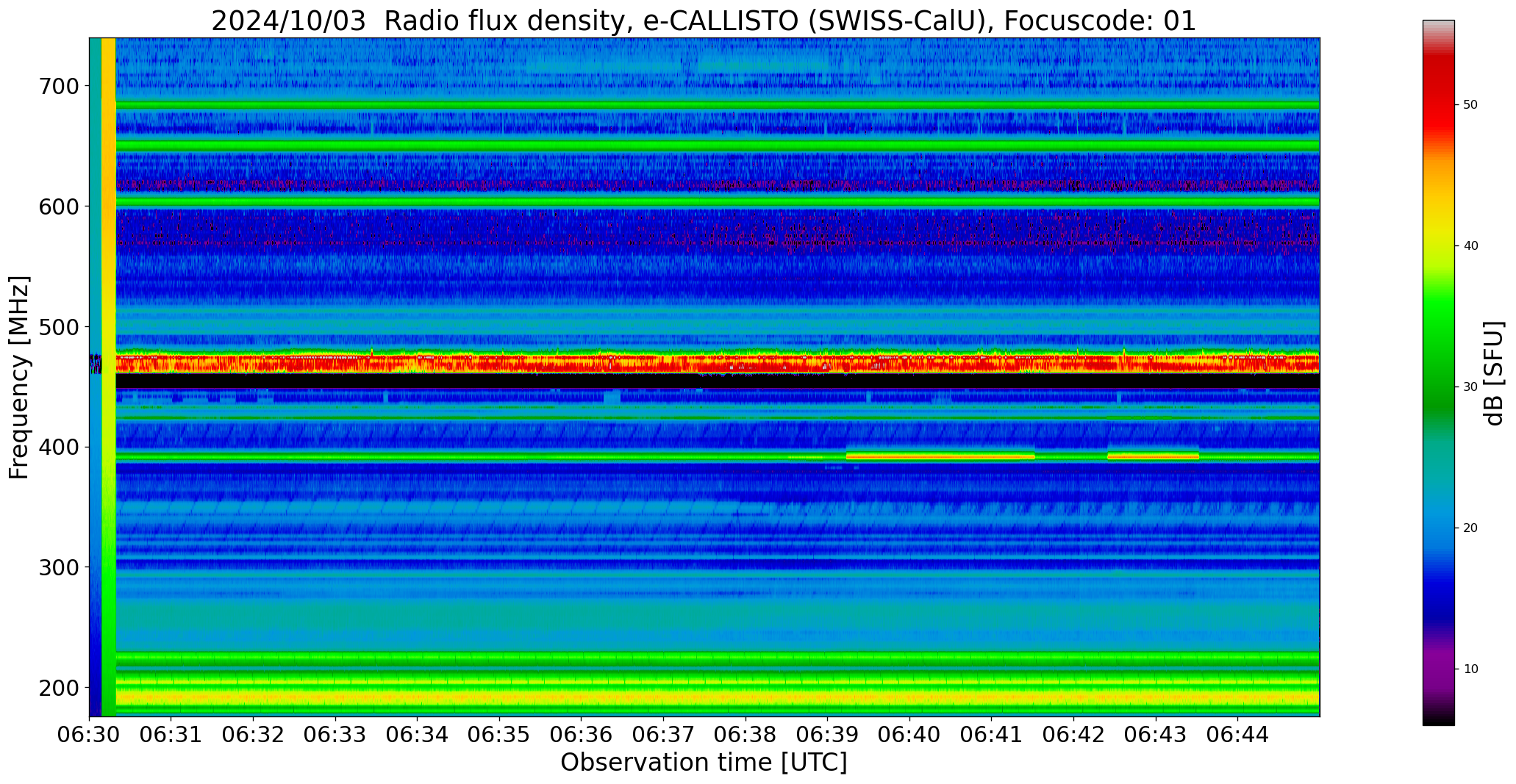Click the 'dB [SFU]' colorbar label
This screenshot has width=1516, height=784.
click(x=1493, y=373)
